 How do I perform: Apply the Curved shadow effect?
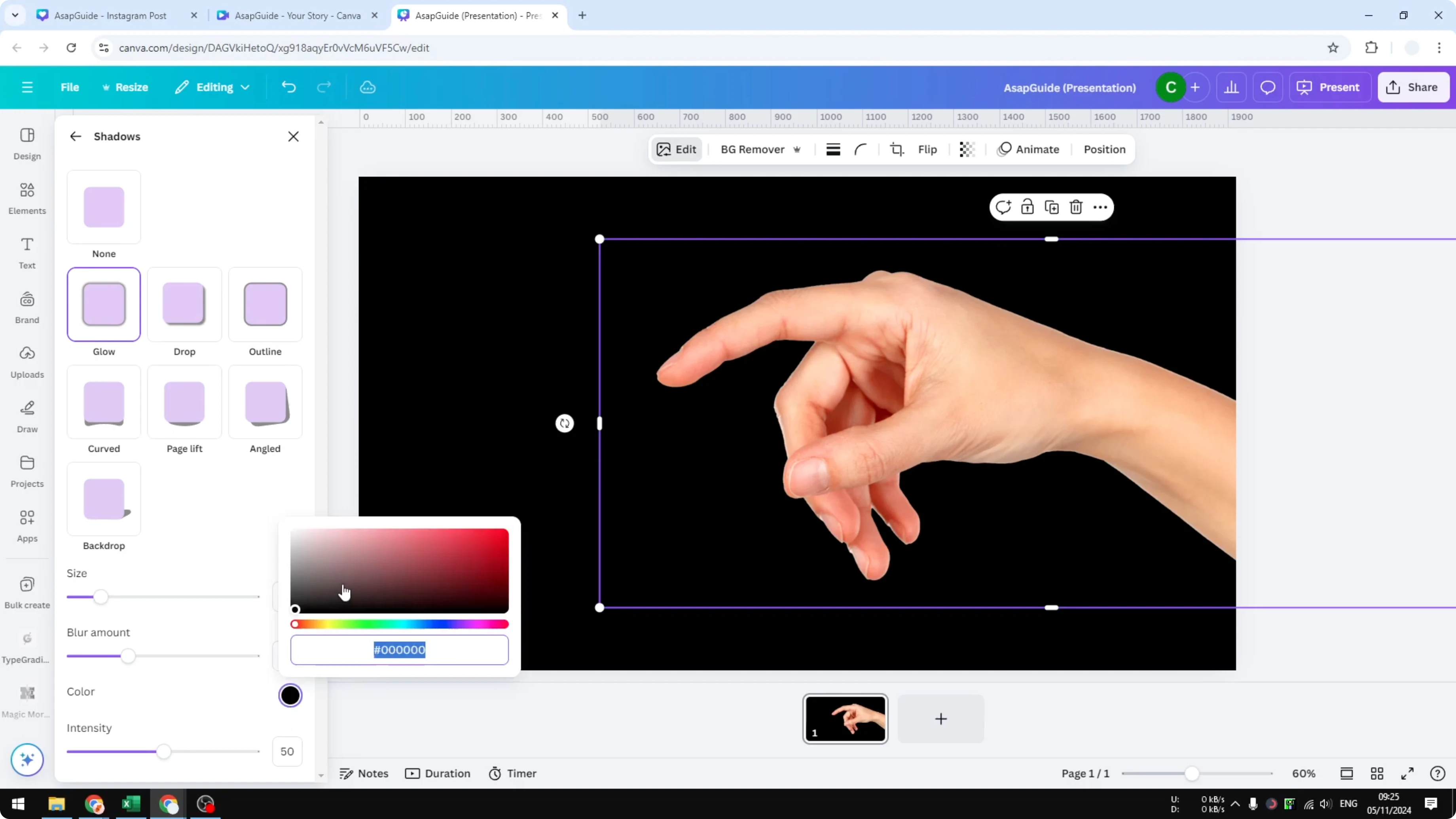(x=103, y=402)
